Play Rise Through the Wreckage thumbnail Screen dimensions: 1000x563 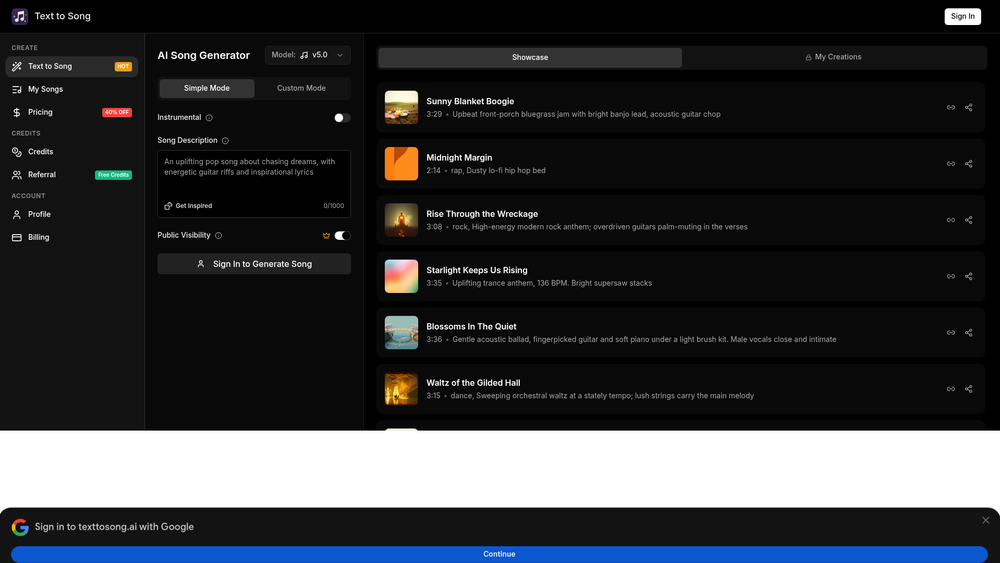[401, 220]
